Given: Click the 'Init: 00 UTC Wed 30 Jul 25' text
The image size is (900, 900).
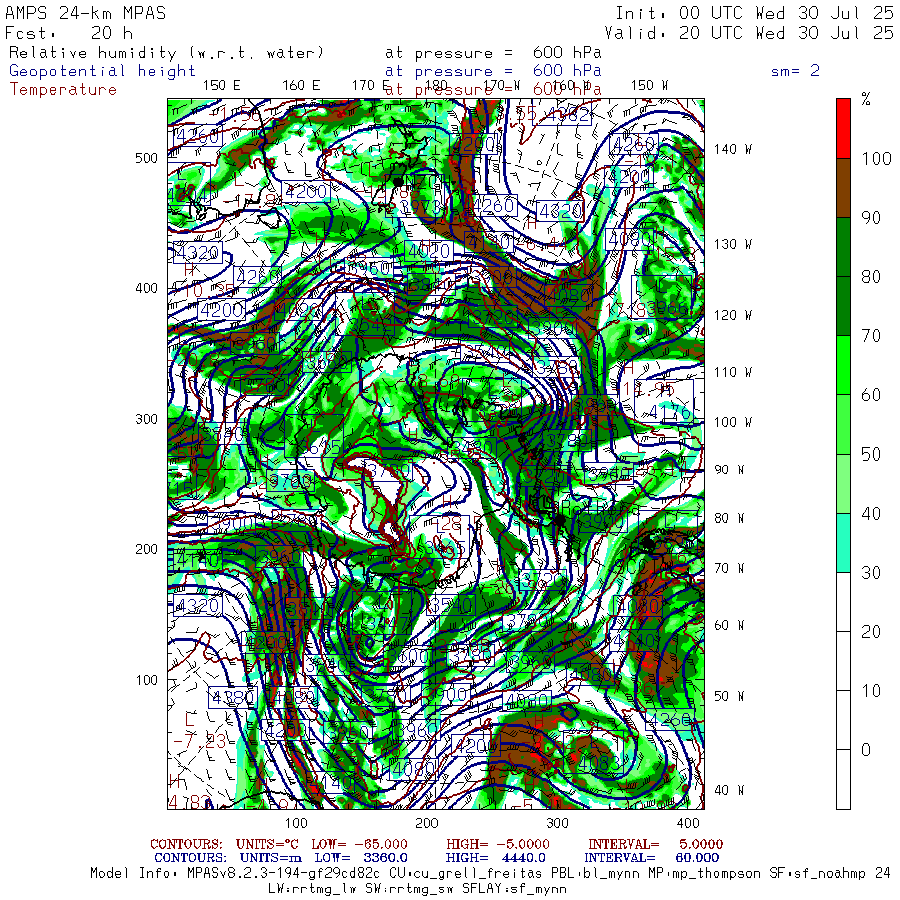Looking at the screenshot, I should click(x=754, y=13).
